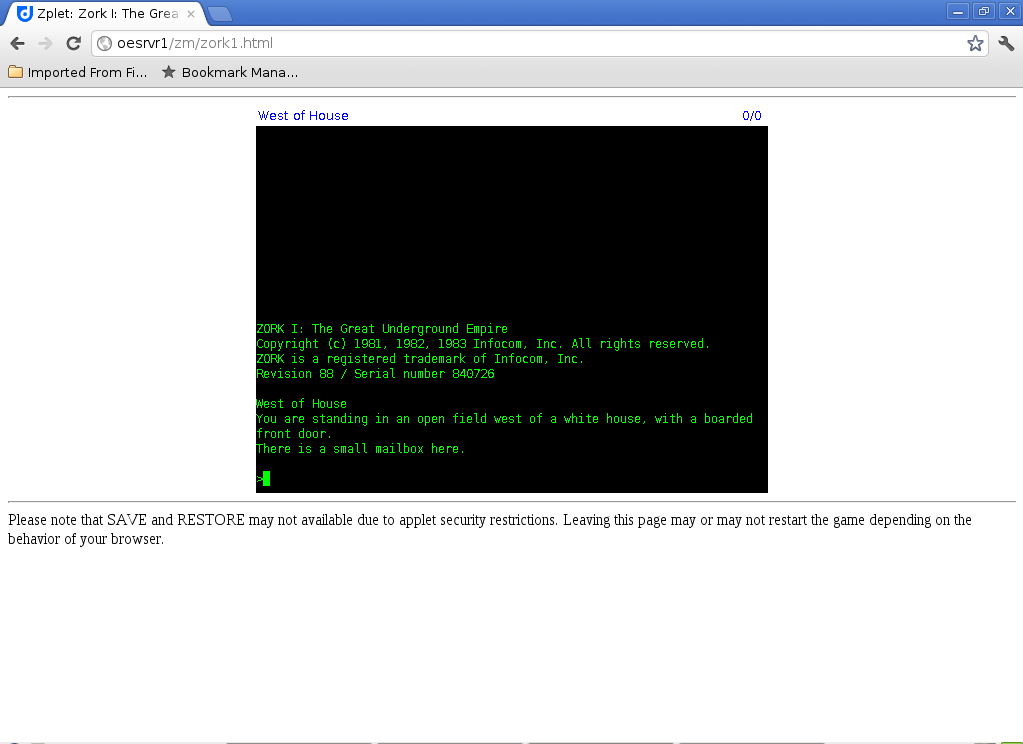
Task: Focus the oesrvr1/zm/zork1.html address bar
Action: (538, 43)
